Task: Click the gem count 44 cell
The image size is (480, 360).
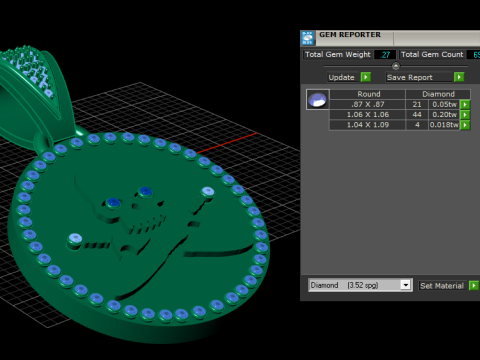Action: pyautogui.click(x=417, y=115)
